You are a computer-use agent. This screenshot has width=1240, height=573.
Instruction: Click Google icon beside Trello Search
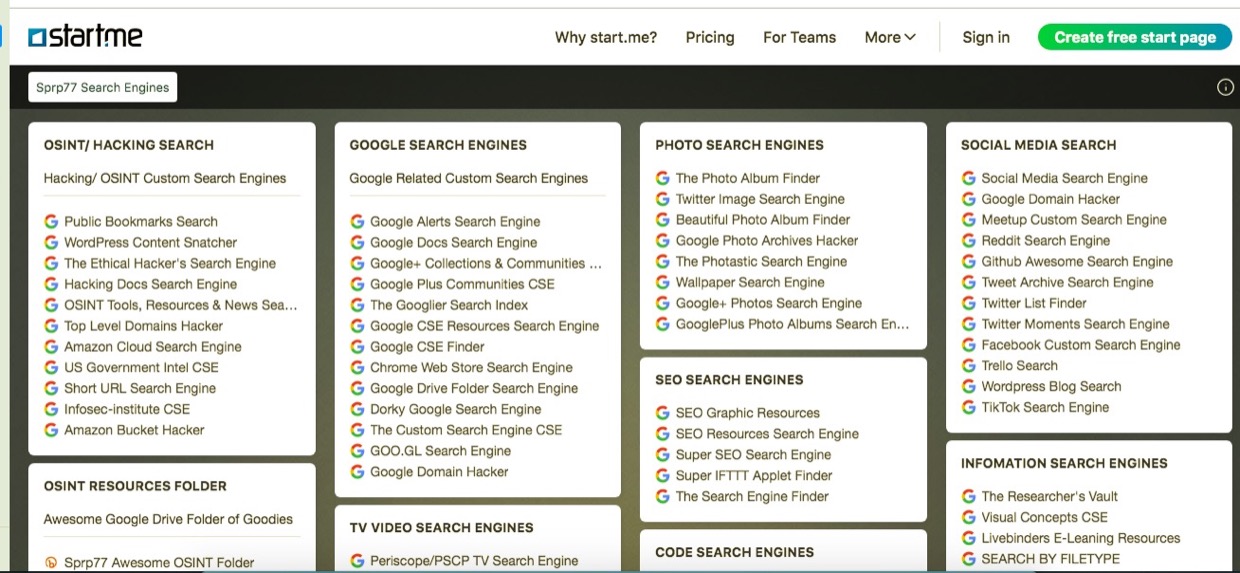click(968, 366)
